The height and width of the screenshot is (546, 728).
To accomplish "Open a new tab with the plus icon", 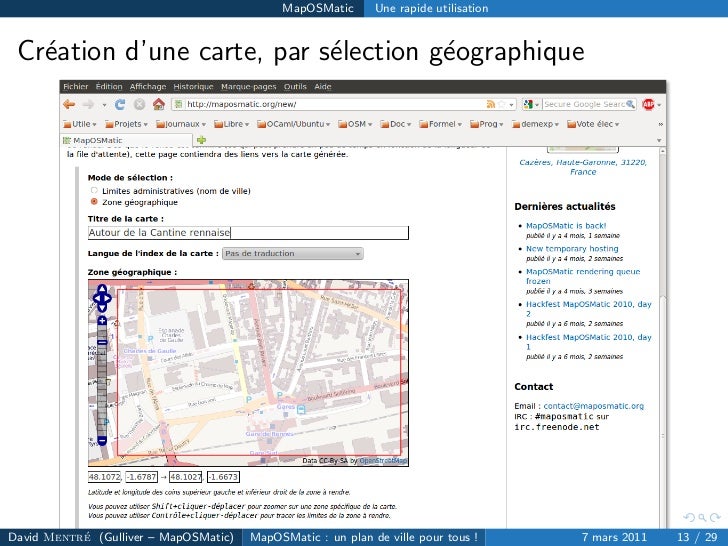I will click(x=202, y=140).
